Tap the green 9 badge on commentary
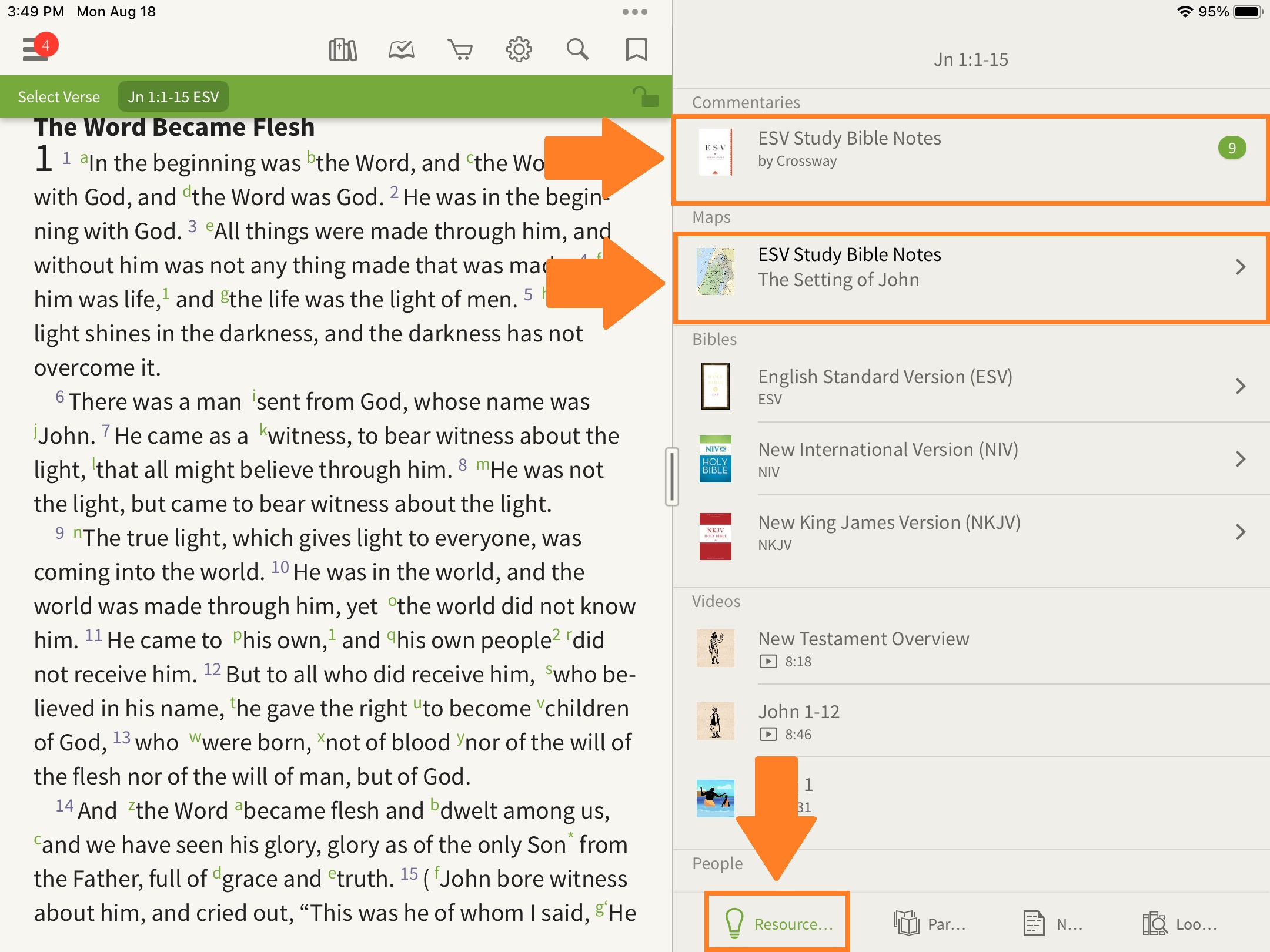Viewport: 1270px width, 952px height. [1232, 148]
